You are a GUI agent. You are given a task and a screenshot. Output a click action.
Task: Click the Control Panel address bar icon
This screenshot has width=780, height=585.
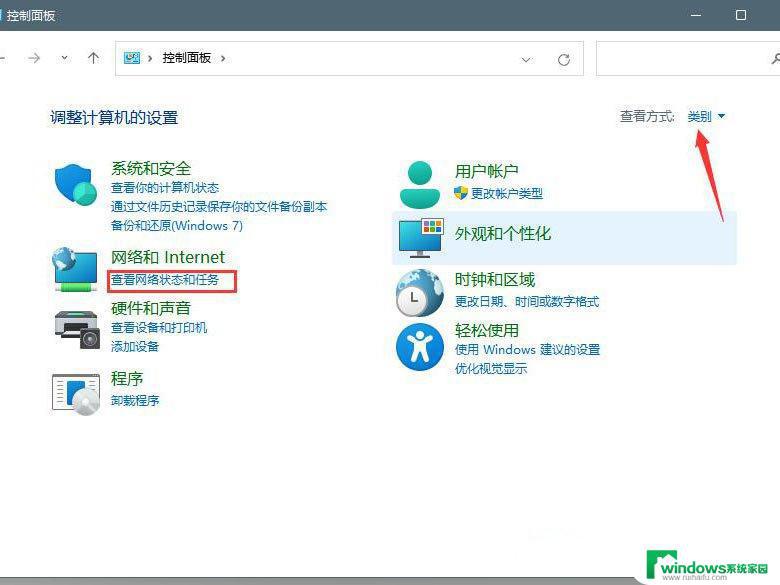click(x=132, y=58)
